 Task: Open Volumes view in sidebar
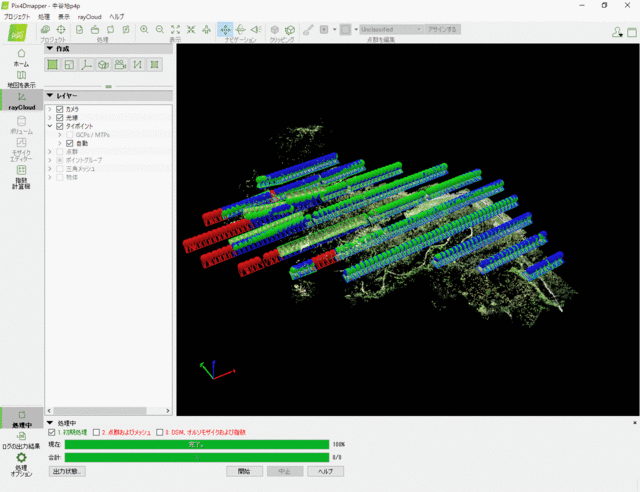point(21,125)
